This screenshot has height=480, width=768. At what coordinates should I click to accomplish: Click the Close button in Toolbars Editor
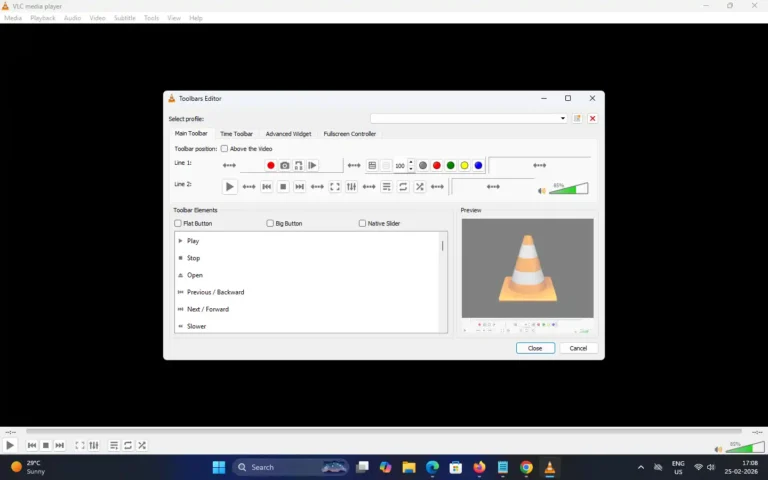[535, 348]
